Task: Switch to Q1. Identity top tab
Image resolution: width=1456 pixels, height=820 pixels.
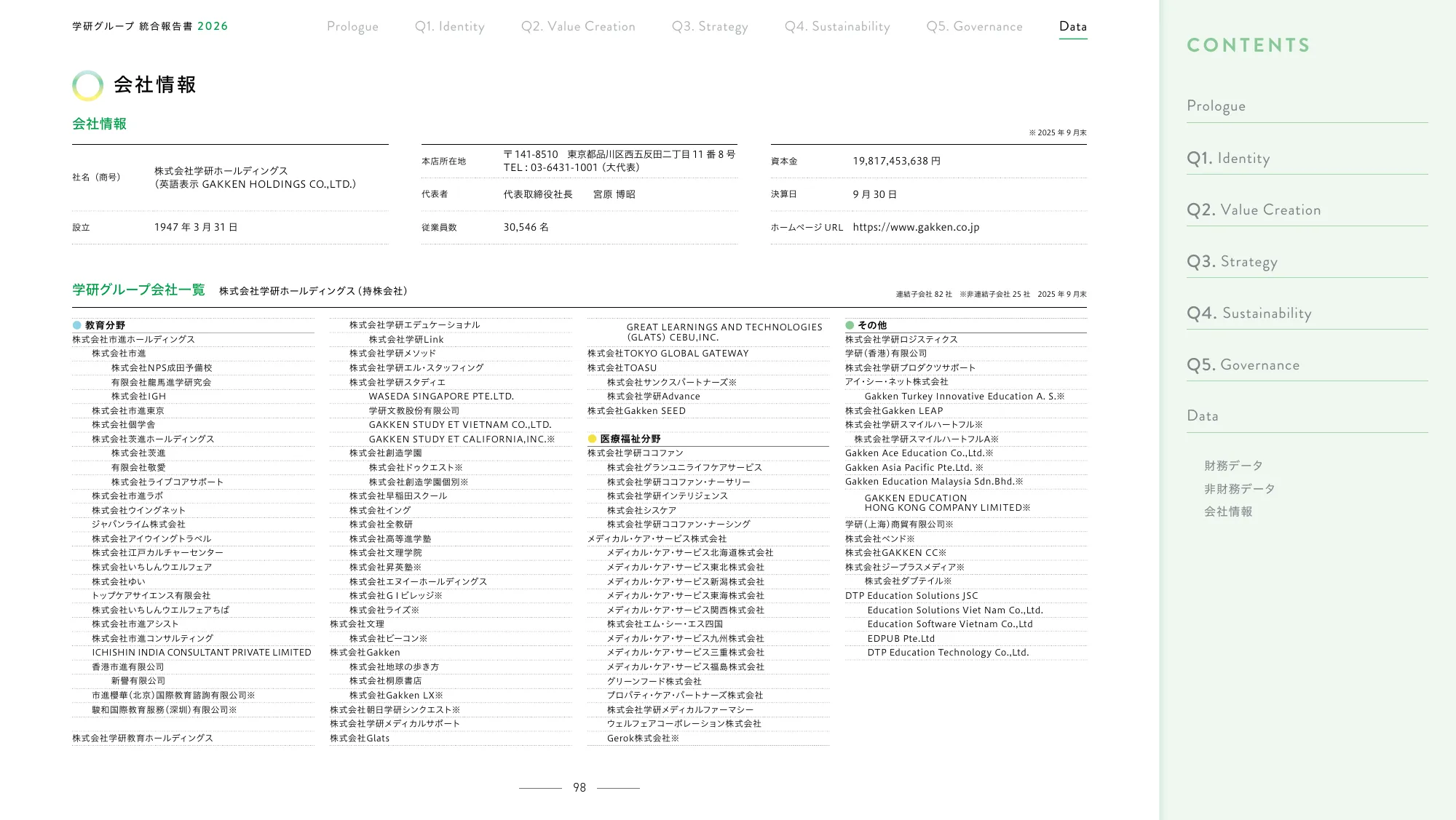Action: click(x=449, y=26)
